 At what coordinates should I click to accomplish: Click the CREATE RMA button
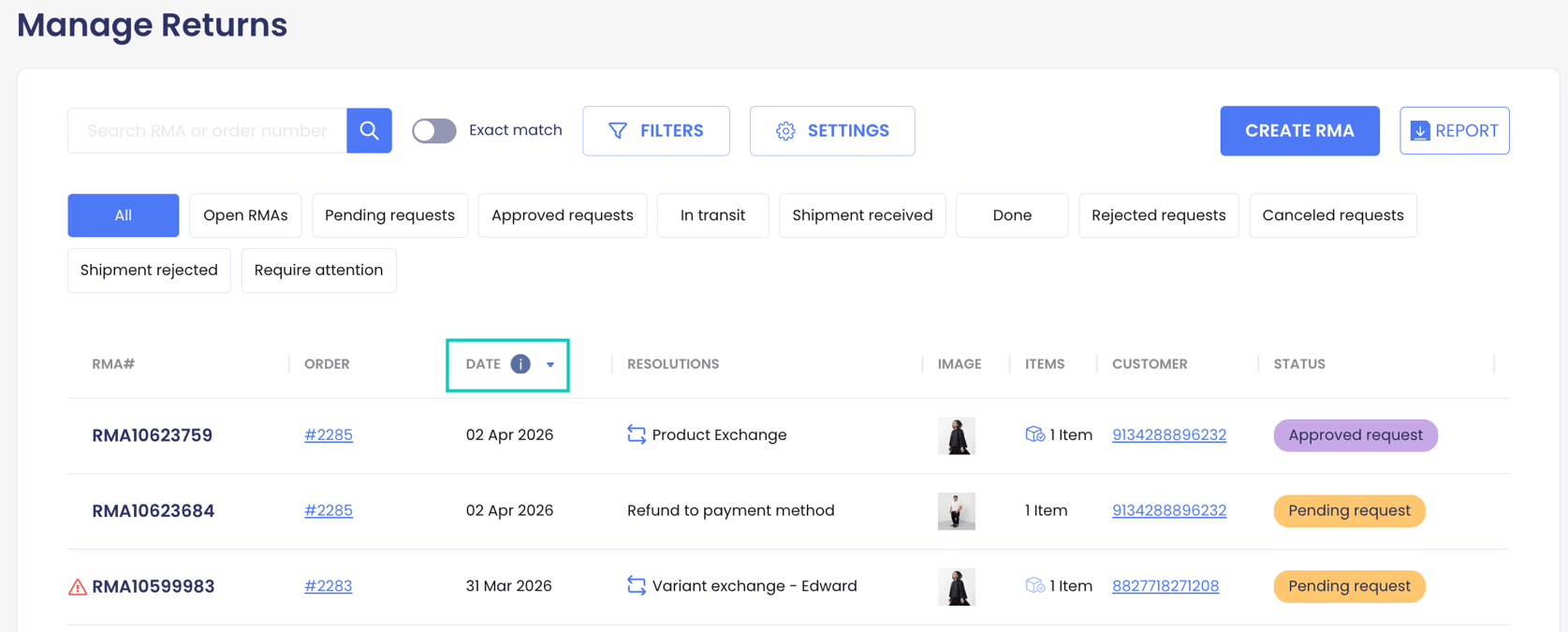(1299, 131)
